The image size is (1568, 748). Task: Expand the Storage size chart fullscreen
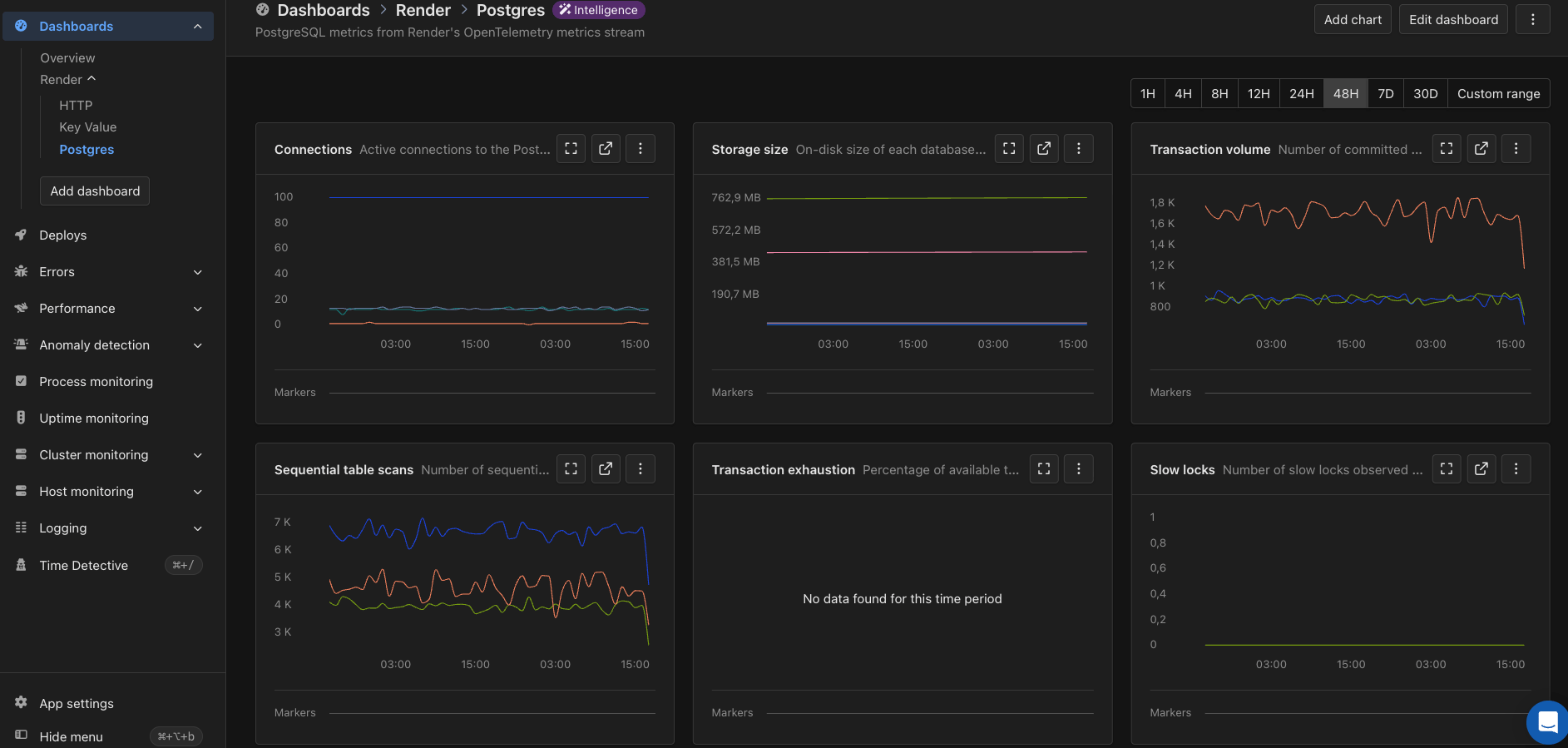point(1009,148)
